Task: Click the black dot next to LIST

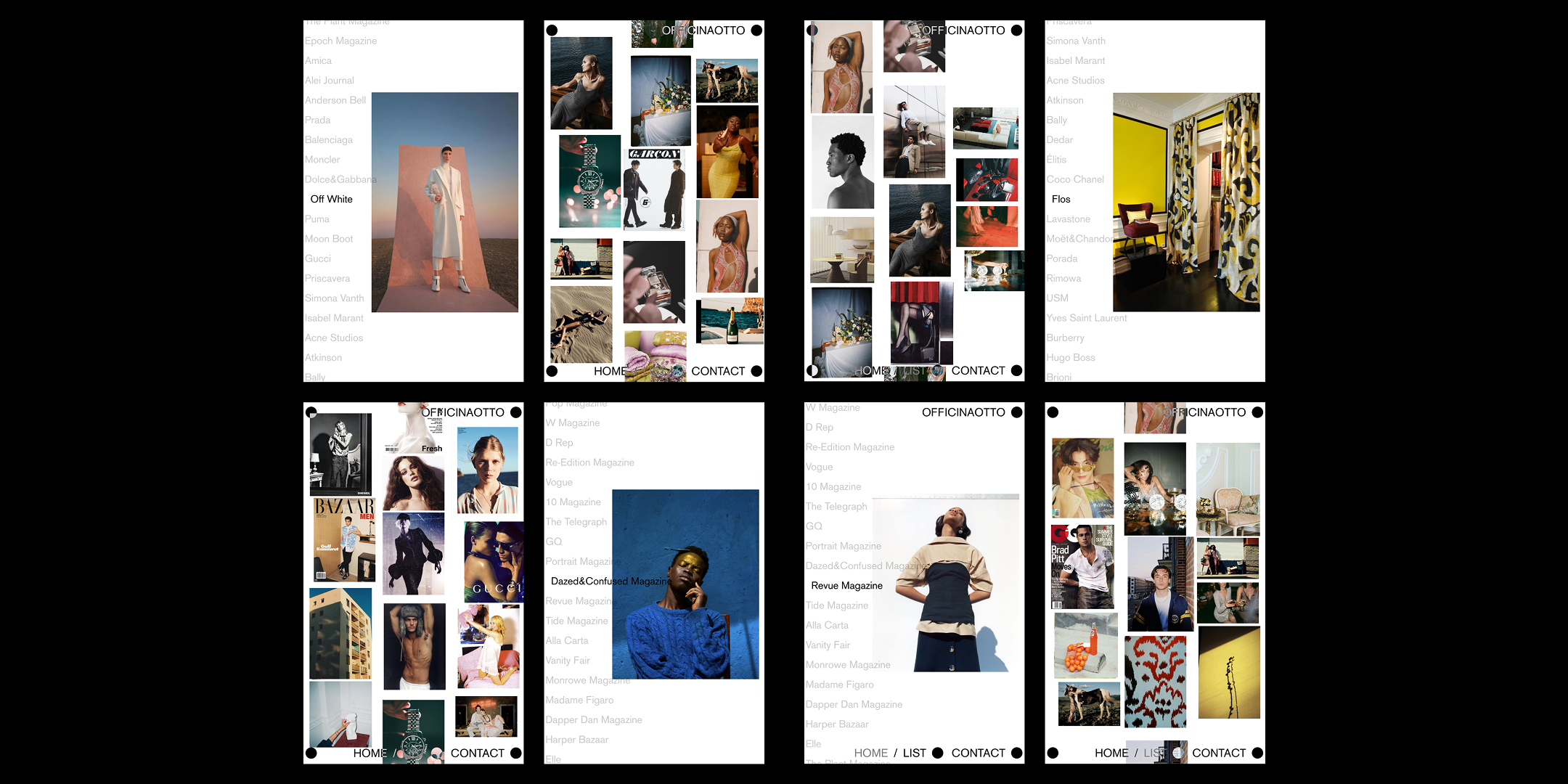Action: (x=937, y=753)
